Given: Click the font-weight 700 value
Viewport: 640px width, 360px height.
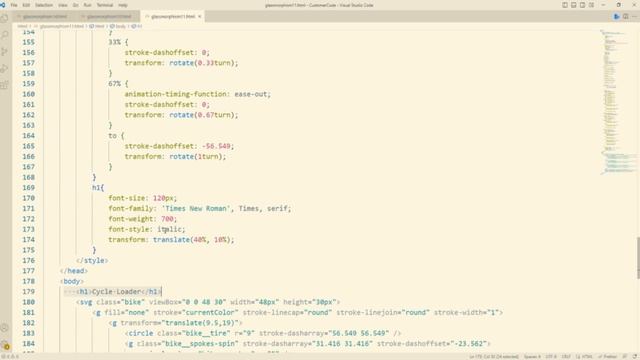Looking at the screenshot, I should 167,219.
